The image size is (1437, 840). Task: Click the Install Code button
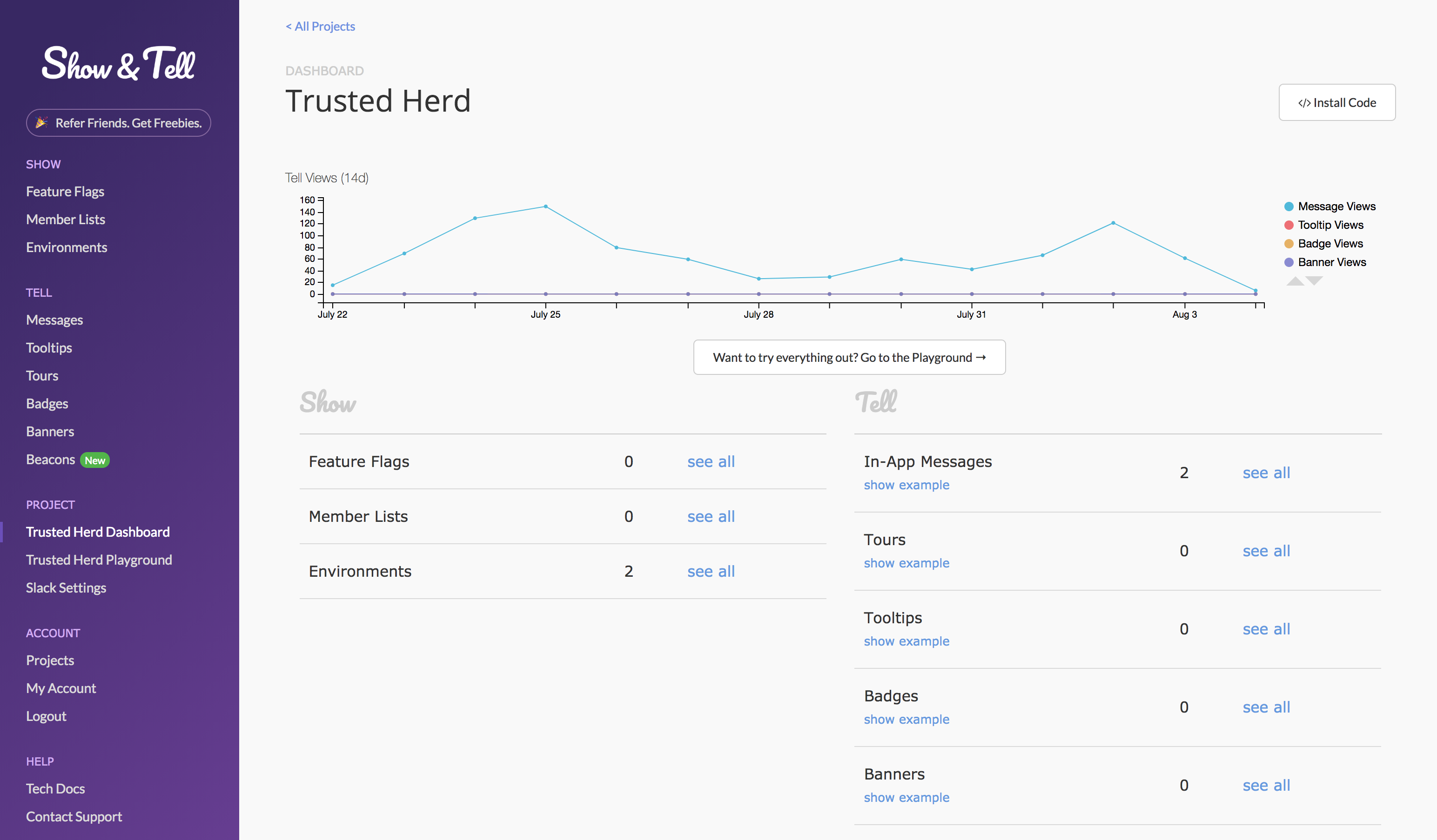[1336, 103]
